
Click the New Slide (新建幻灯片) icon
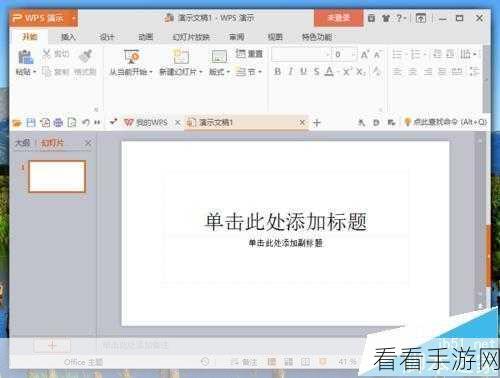(180, 56)
